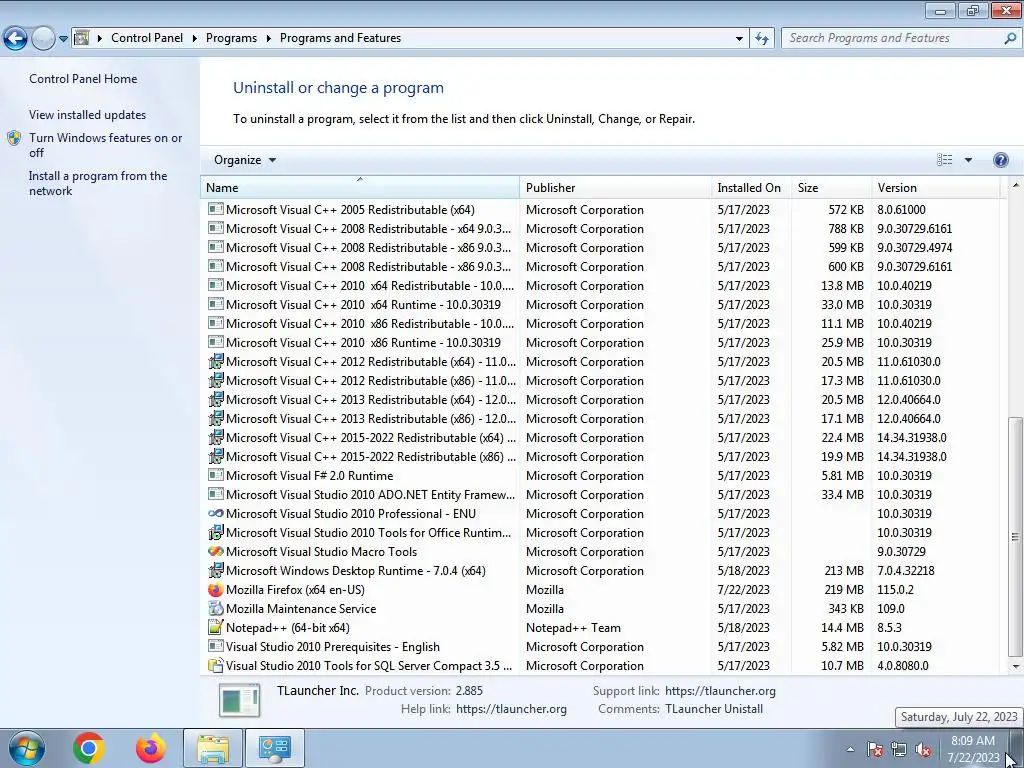Select Visual Studio 2010 Professional - ENU icon

click(215, 513)
